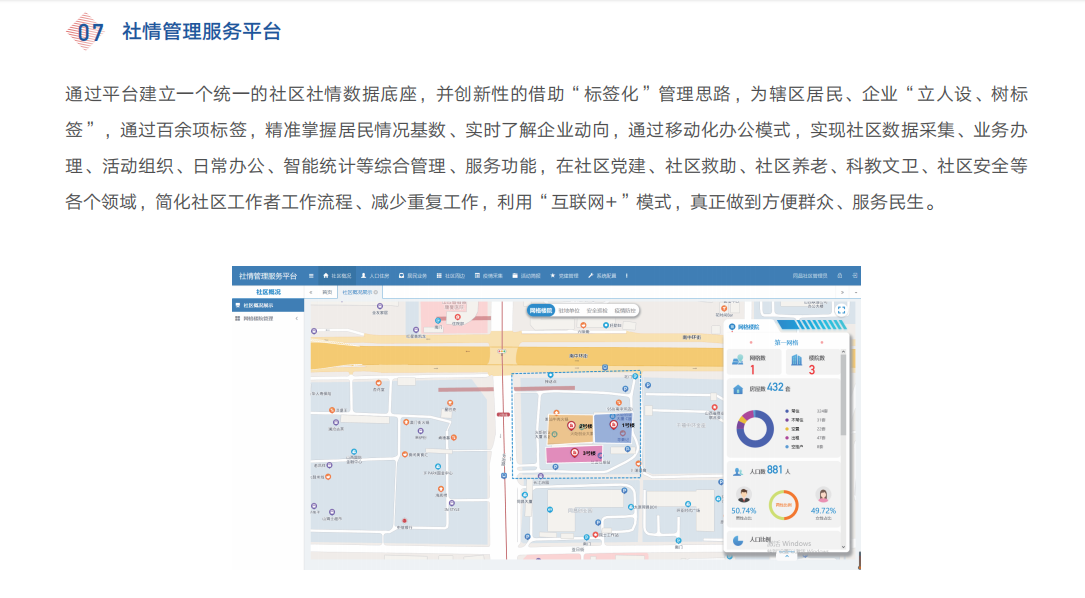Click the female avatar population icon
Image resolution: width=1085 pixels, height=598 pixels.
tap(823, 495)
